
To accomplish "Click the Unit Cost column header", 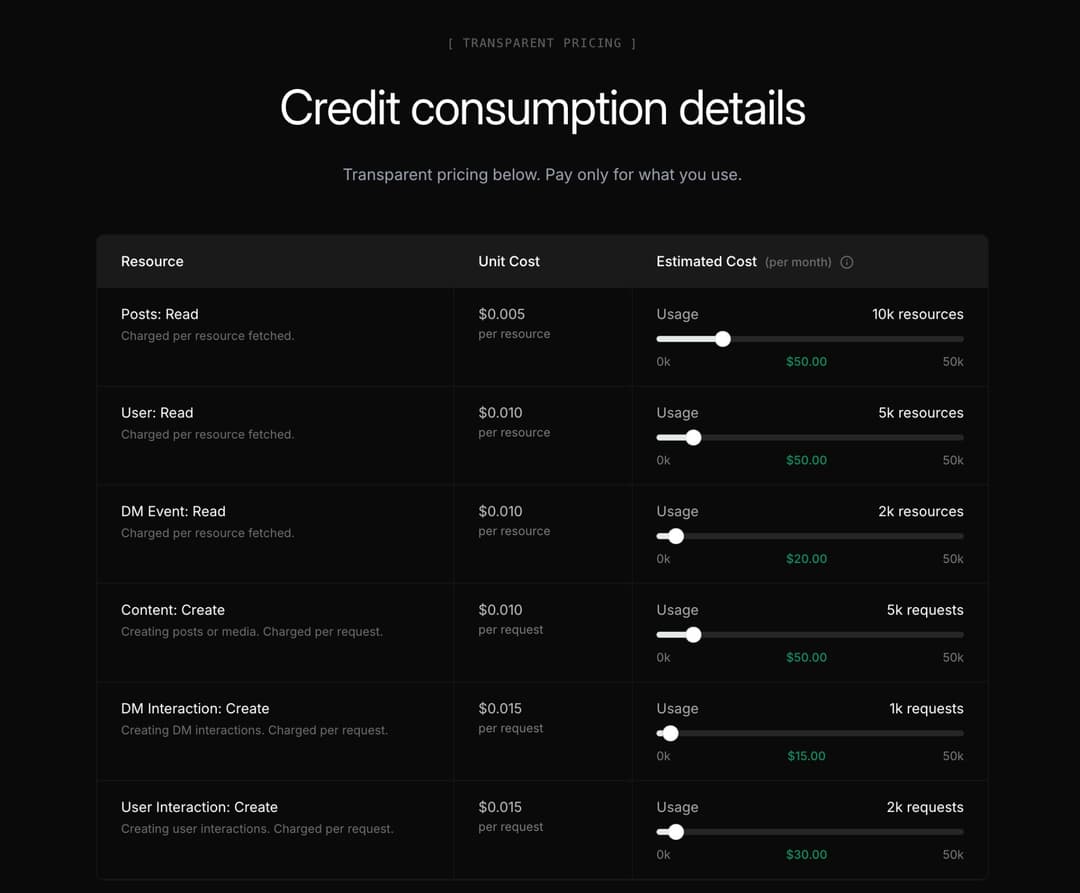I will click(x=508, y=261).
